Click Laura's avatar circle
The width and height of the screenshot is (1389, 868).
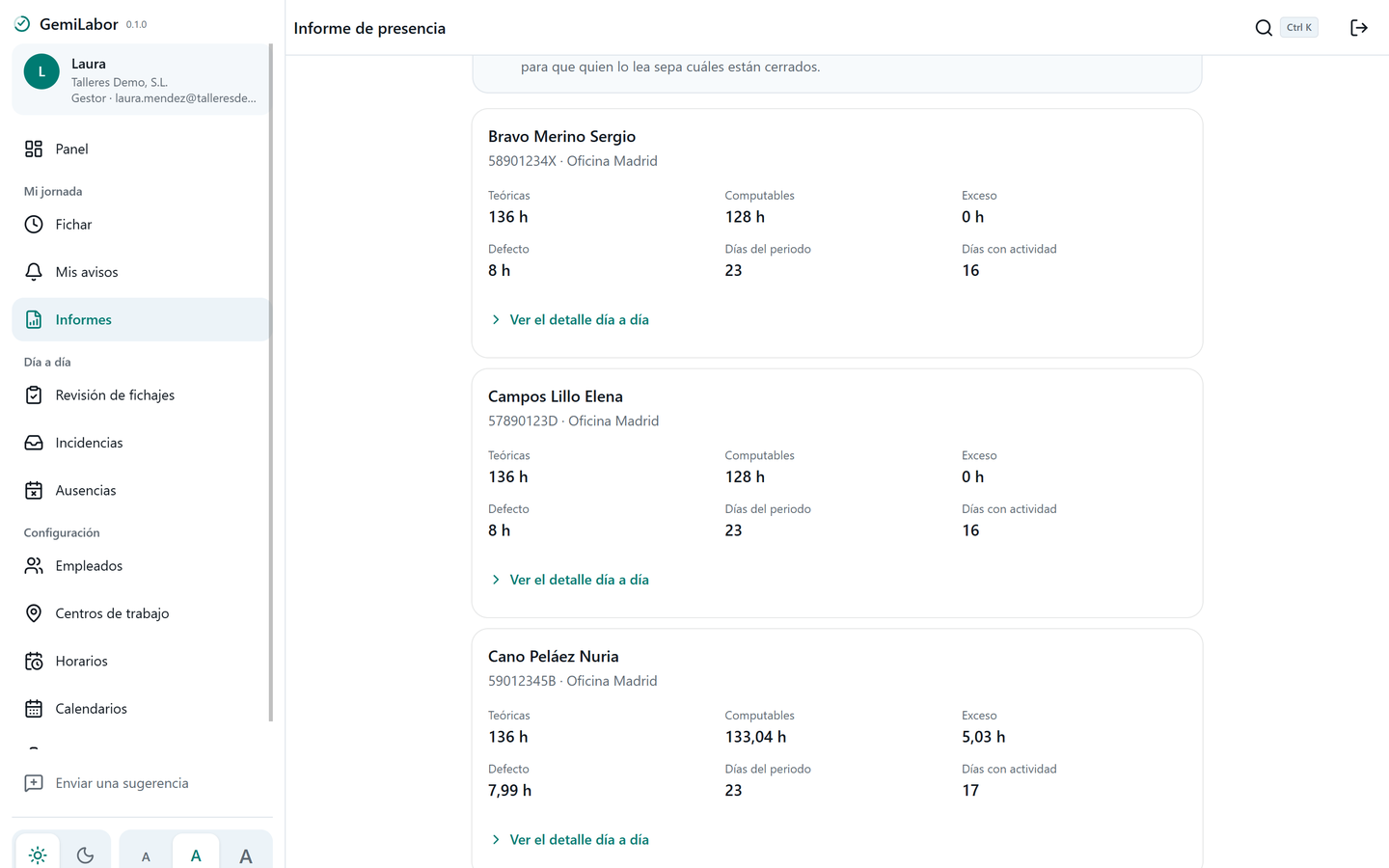(41, 71)
